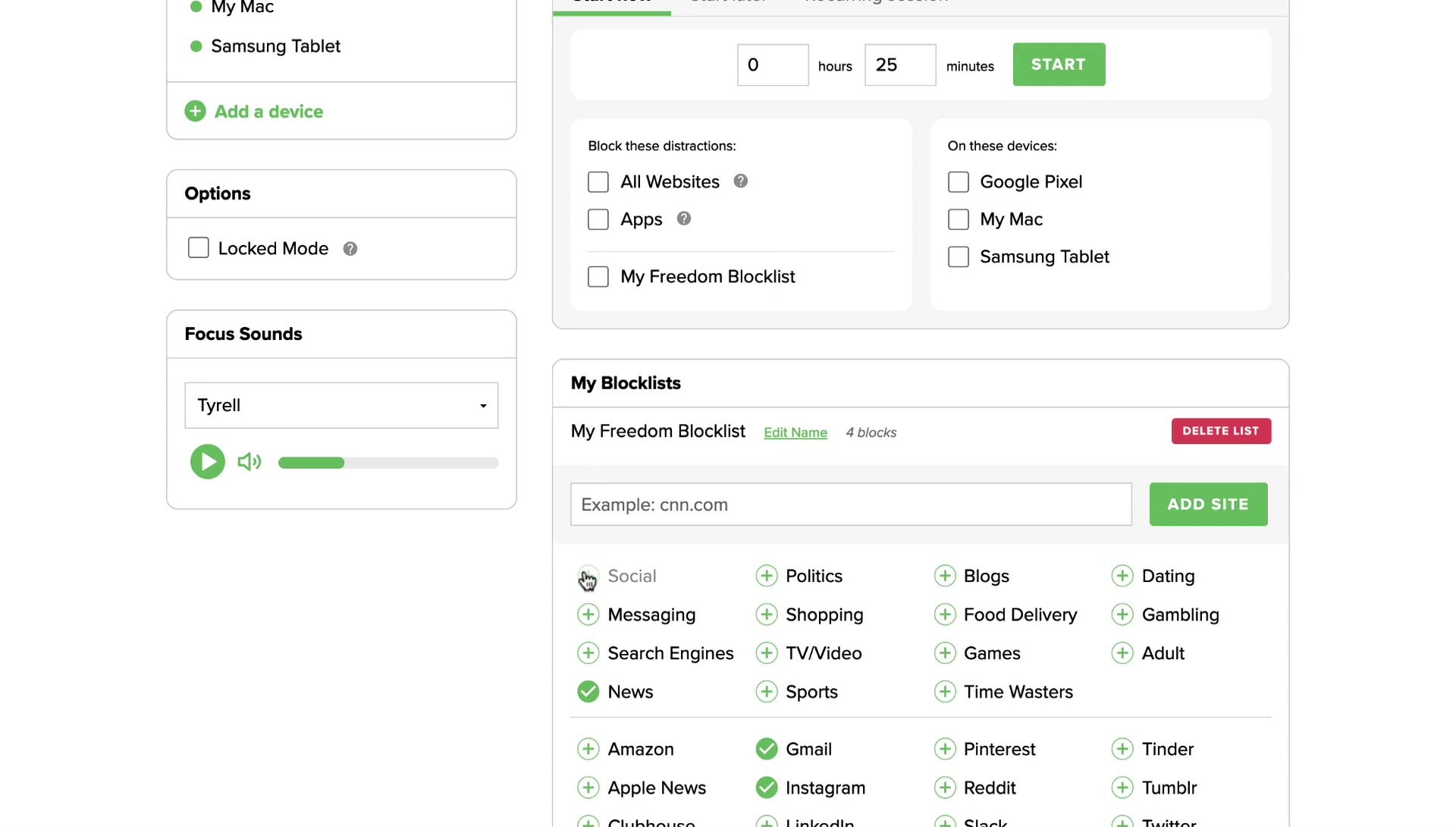This screenshot has height=827, width=1456.
Task: Uncheck the News category checkmark
Action: (588, 692)
